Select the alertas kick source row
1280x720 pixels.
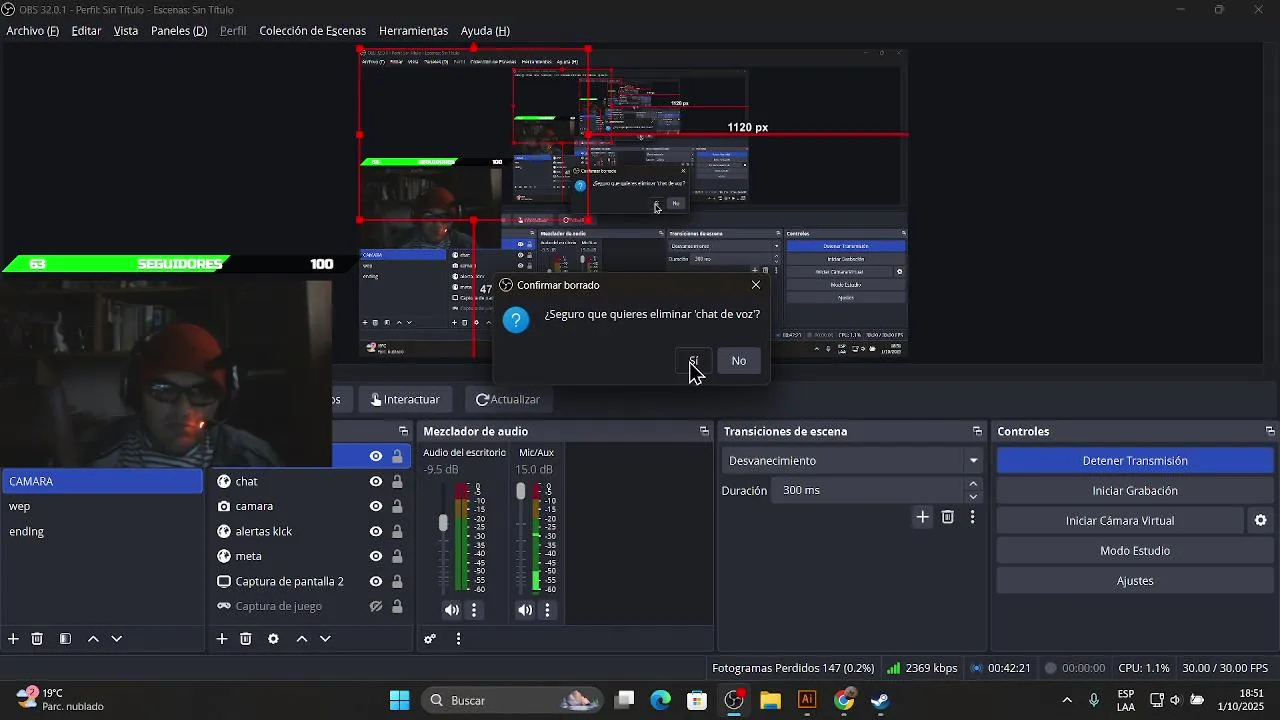tap(311, 531)
